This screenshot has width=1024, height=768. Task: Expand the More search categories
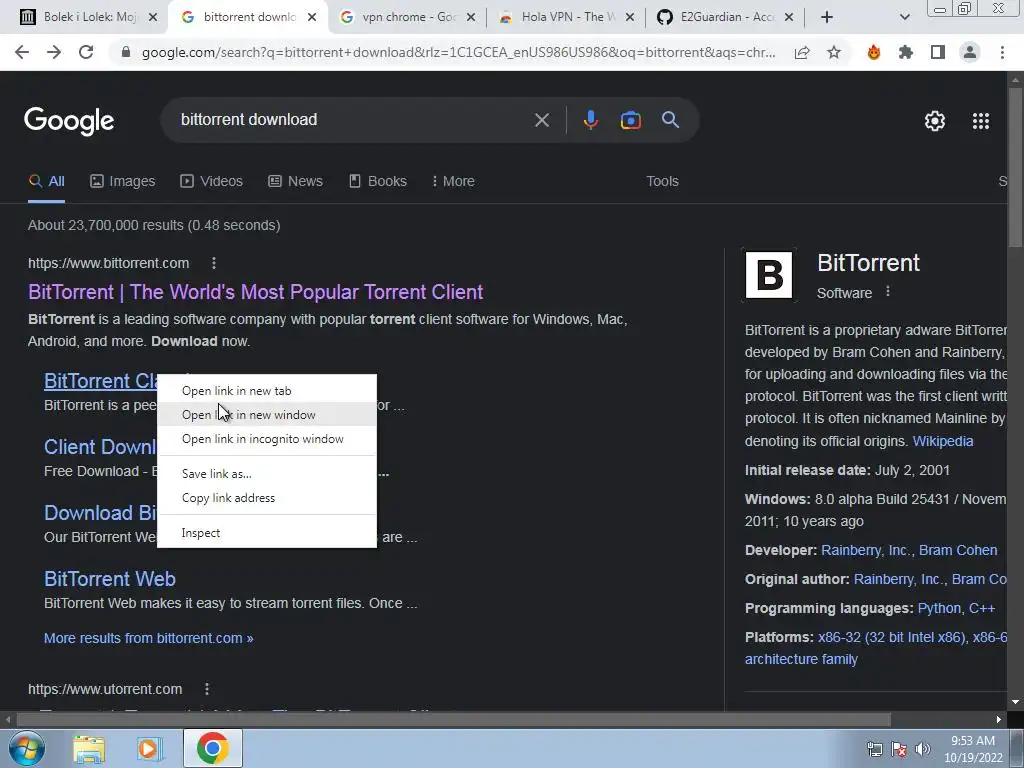(453, 181)
